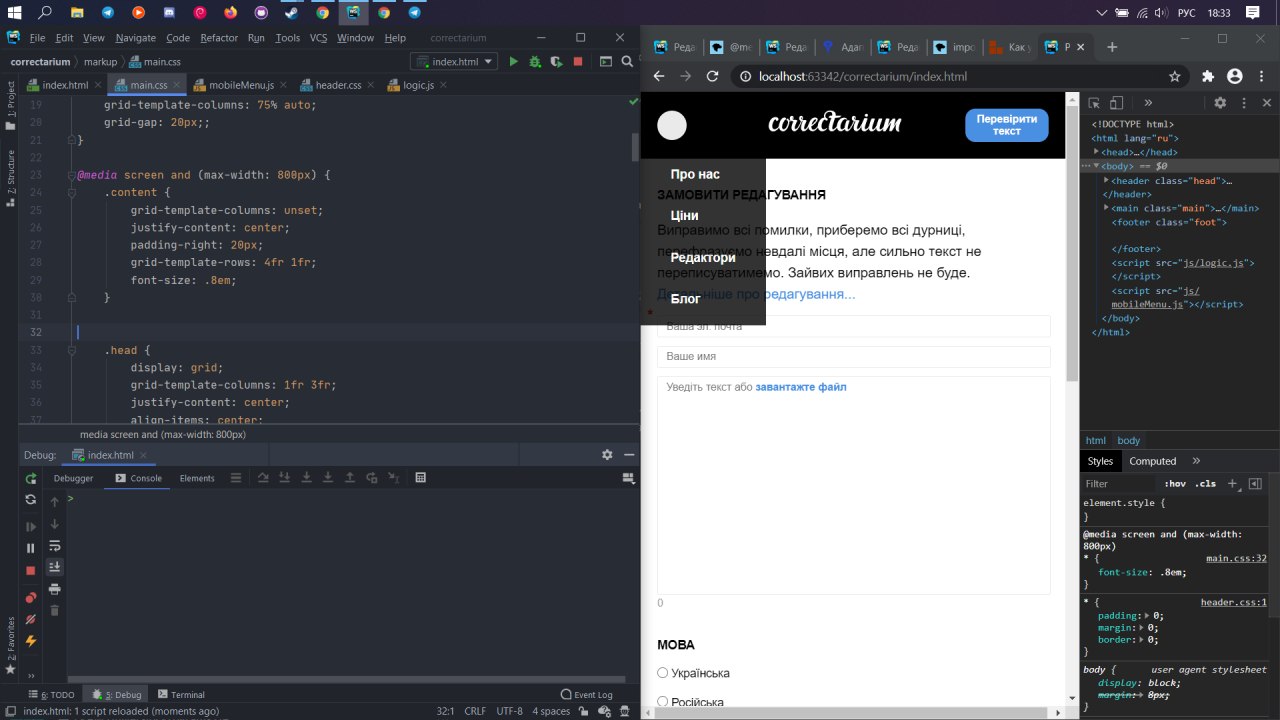Viewport: 1280px width, 720px height.
Task: Click завантажте файл link
Action: pyautogui.click(x=801, y=387)
